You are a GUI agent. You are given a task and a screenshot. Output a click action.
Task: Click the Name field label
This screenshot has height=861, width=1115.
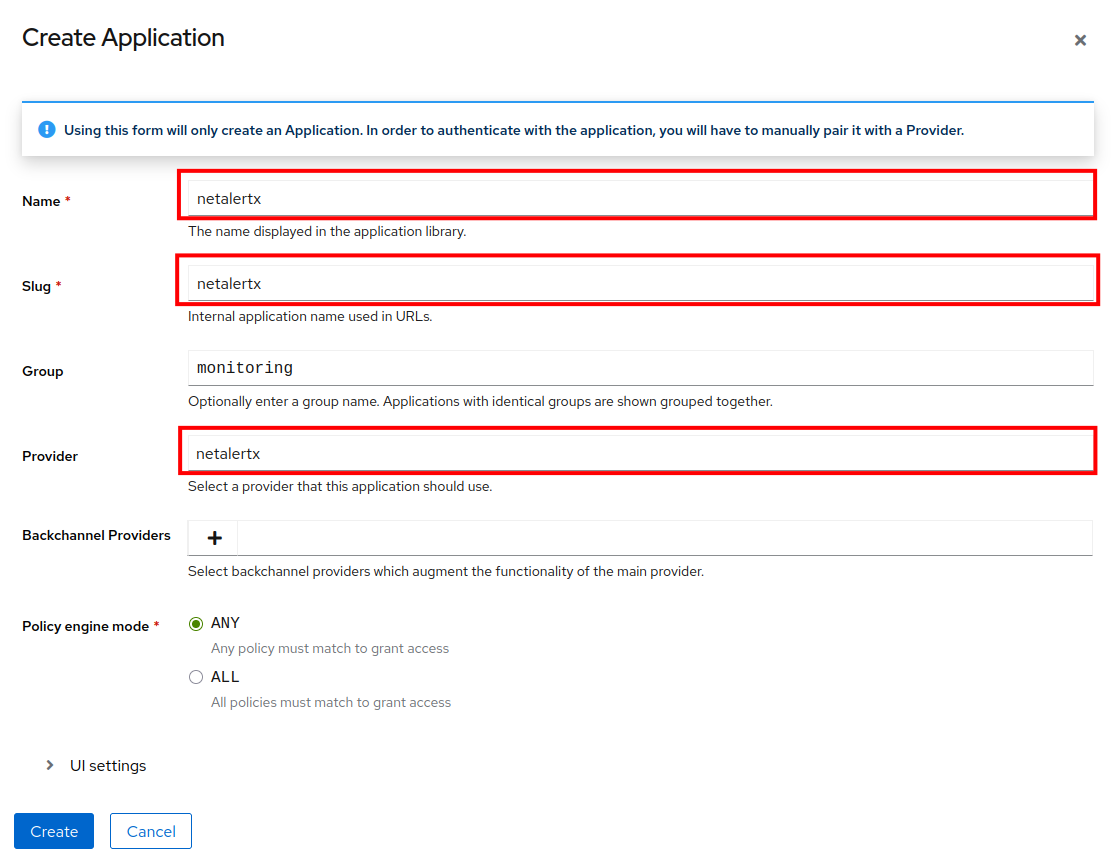point(38,201)
